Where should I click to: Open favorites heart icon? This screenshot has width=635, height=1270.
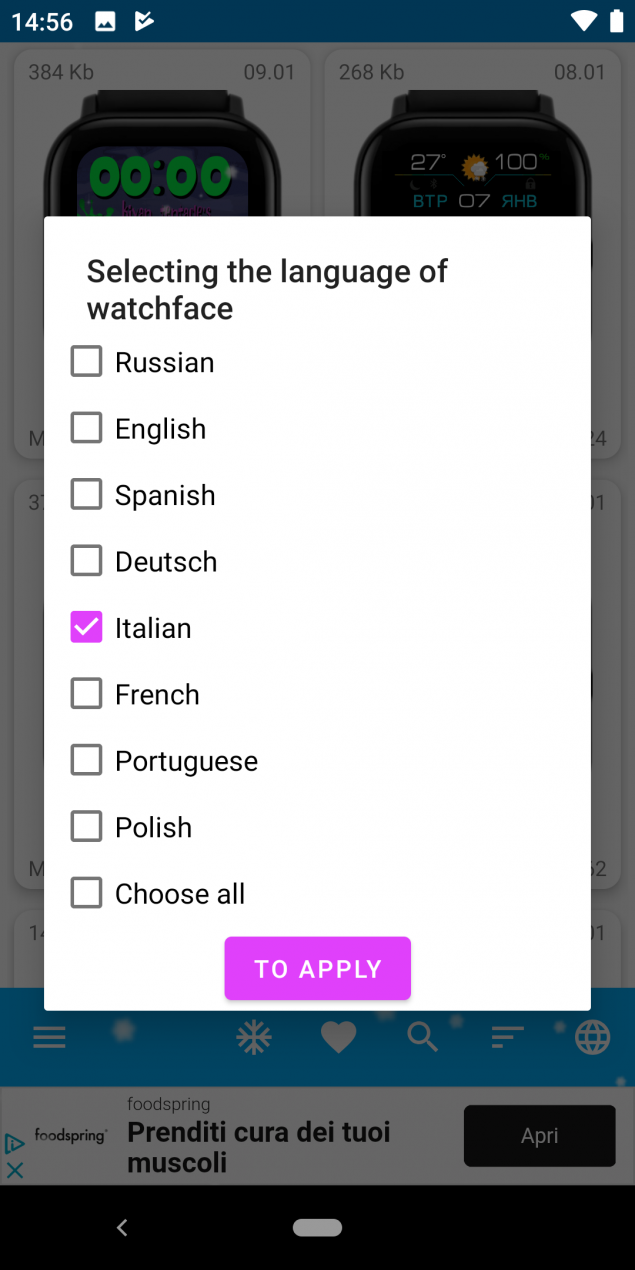point(338,1038)
